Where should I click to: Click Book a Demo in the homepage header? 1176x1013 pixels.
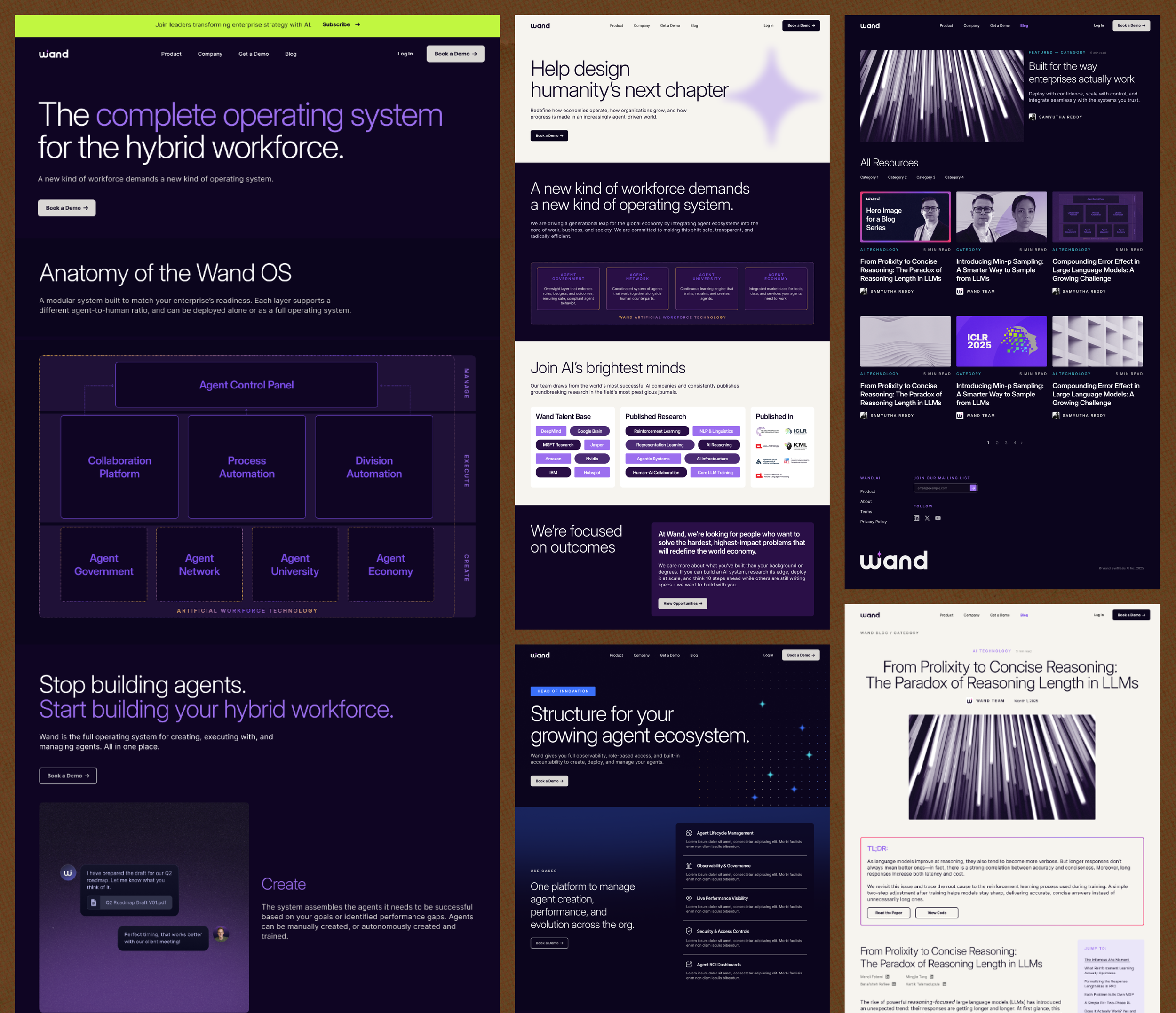coord(455,54)
